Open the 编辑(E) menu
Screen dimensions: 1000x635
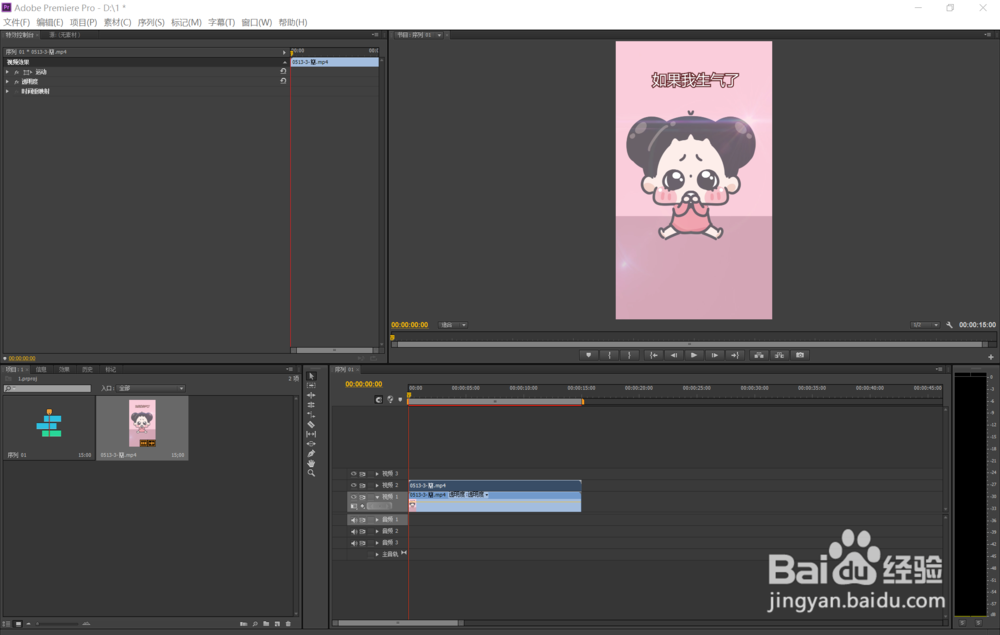click(50, 22)
